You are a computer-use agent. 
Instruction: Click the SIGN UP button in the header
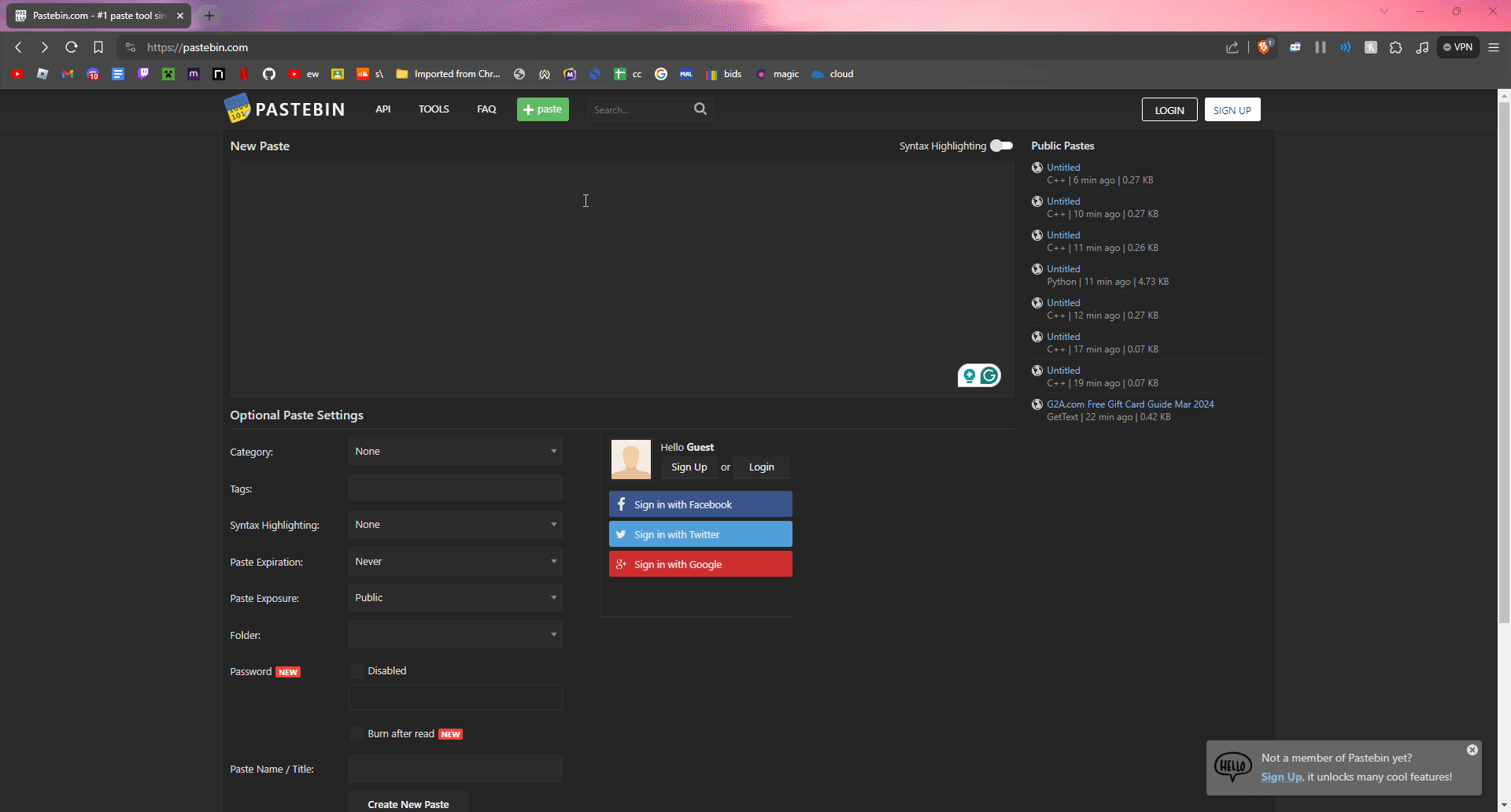point(1232,110)
